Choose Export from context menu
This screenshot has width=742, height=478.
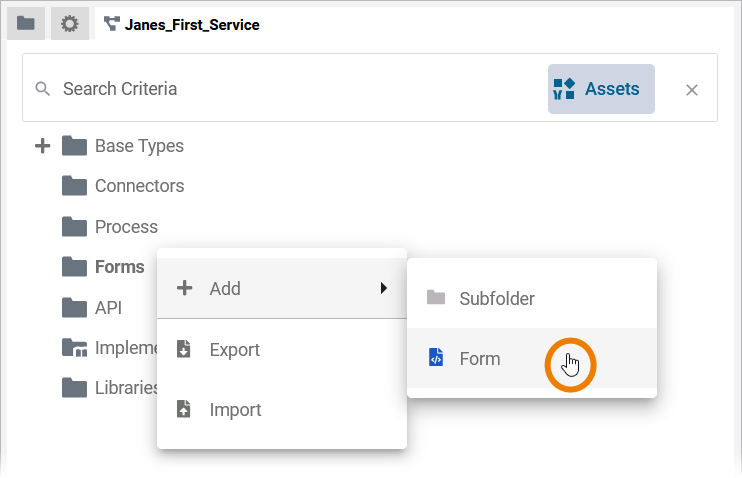(235, 349)
